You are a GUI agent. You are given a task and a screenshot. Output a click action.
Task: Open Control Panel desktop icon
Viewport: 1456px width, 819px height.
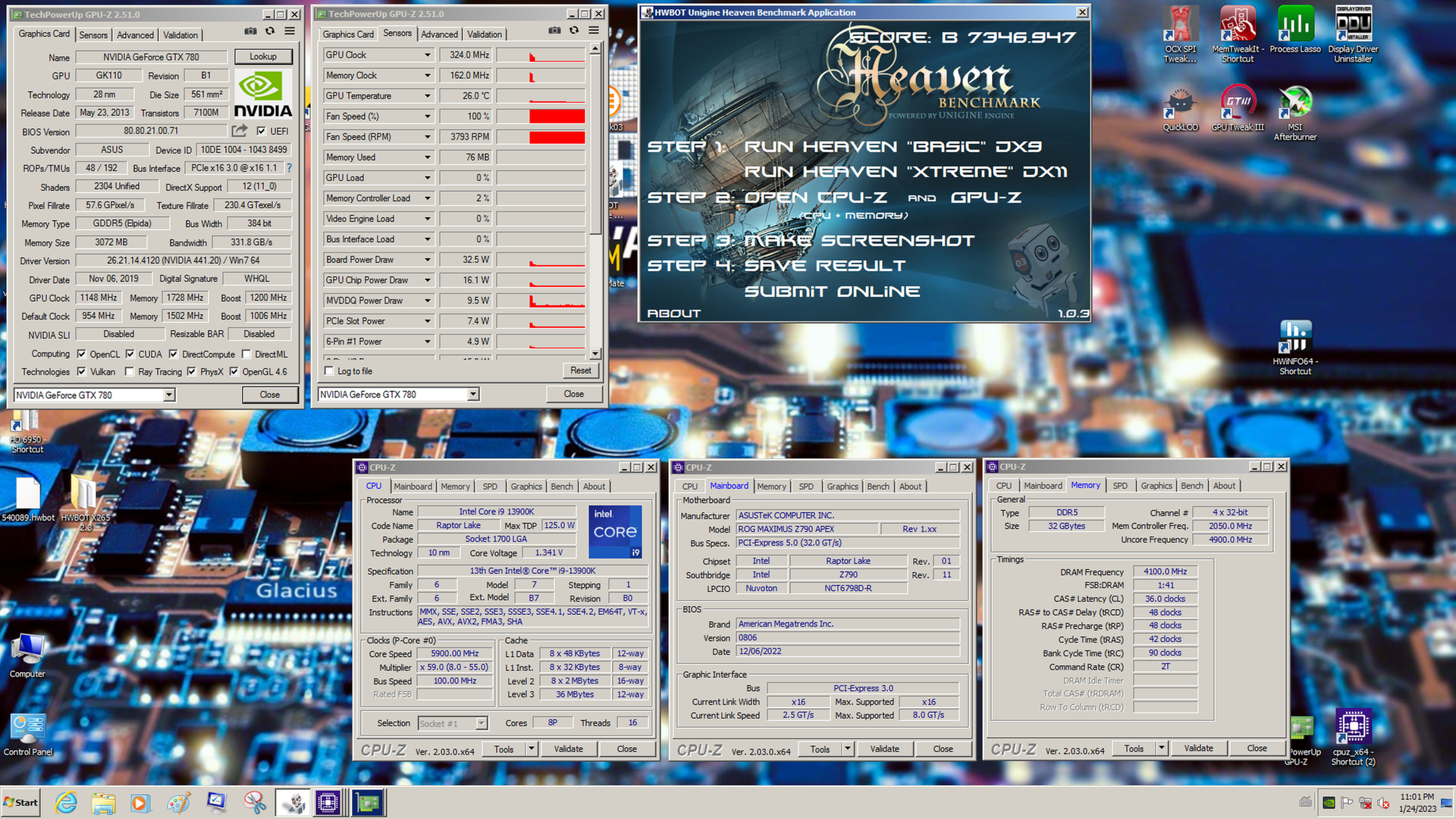tap(28, 734)
